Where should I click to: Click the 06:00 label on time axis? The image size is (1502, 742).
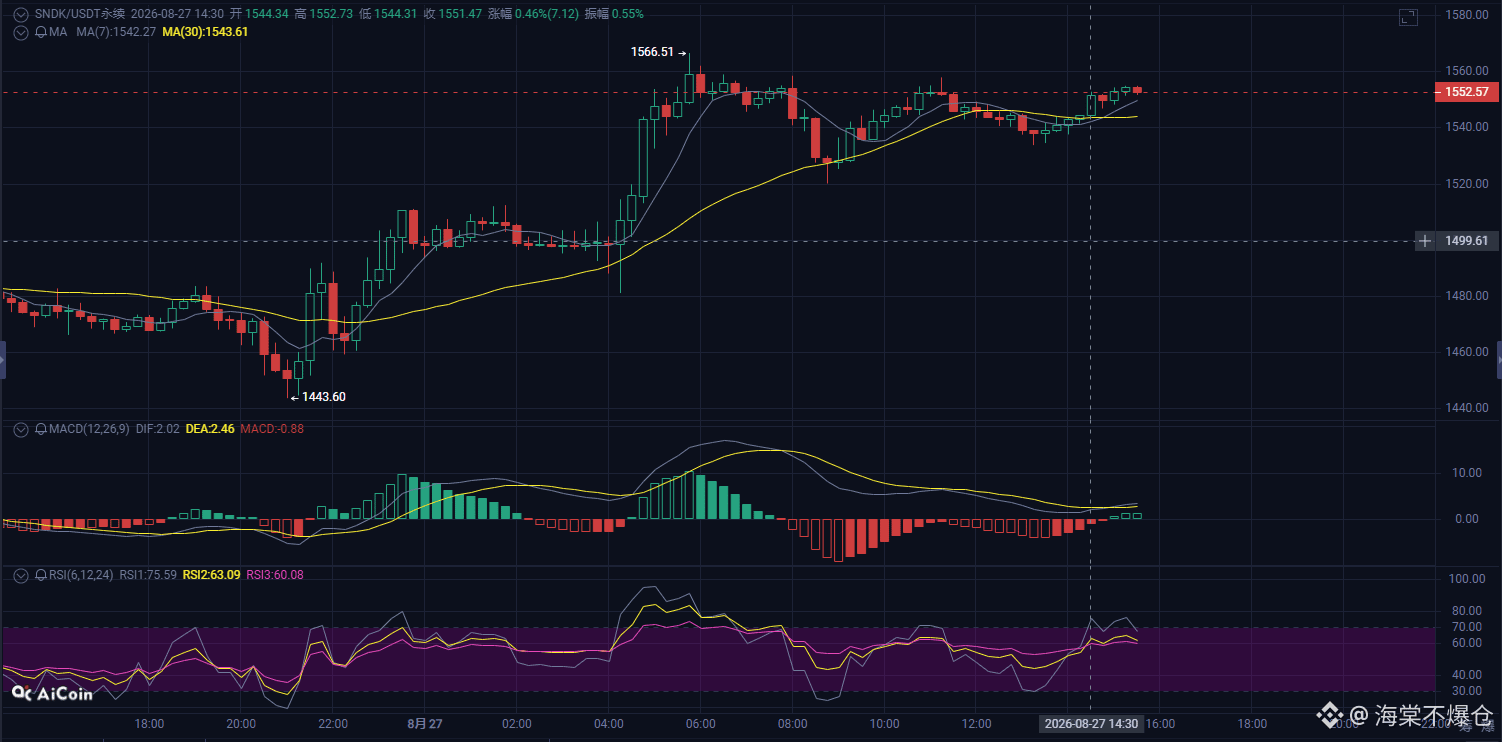point(700,723)
